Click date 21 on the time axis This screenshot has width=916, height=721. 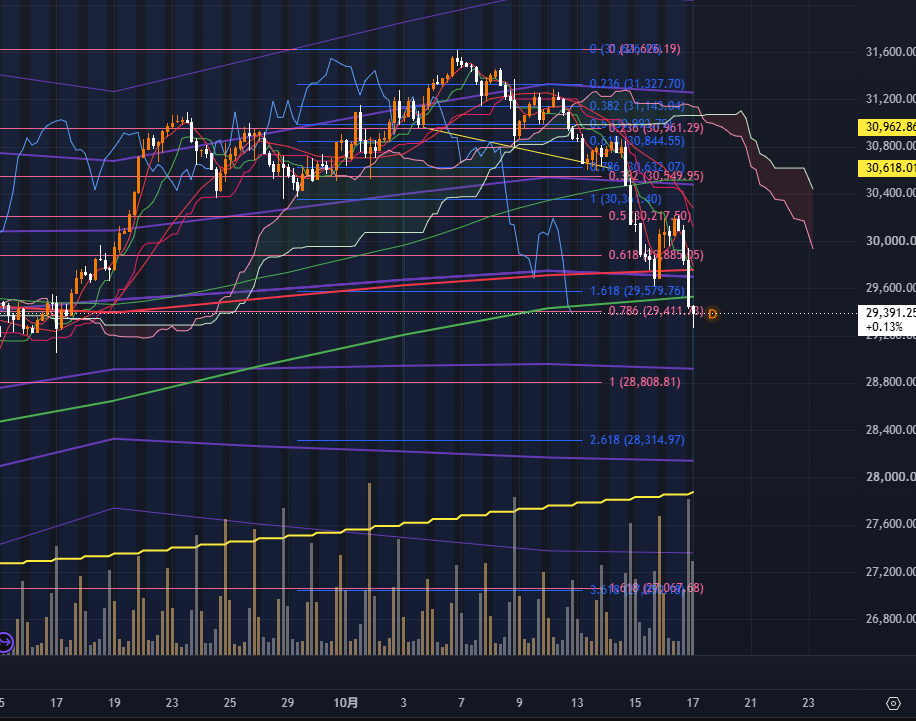(x=751, y=703)
